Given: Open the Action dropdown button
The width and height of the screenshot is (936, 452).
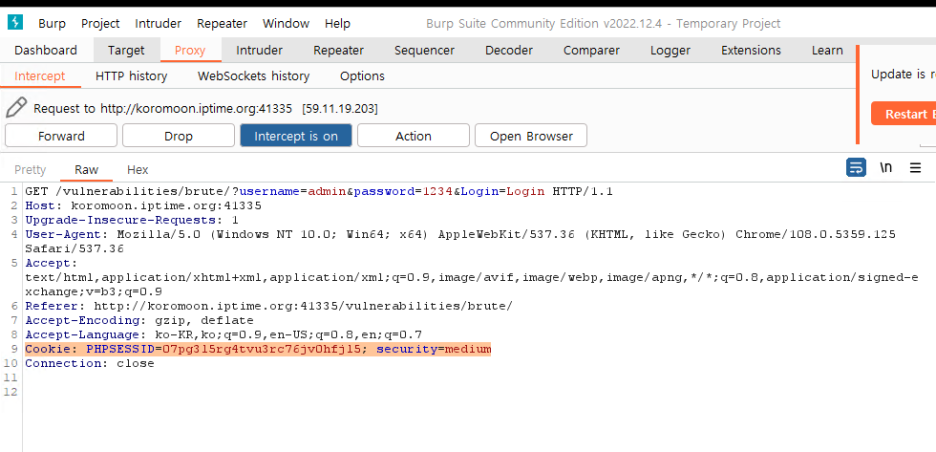Looking at the screenshot, I should [414, 136].
